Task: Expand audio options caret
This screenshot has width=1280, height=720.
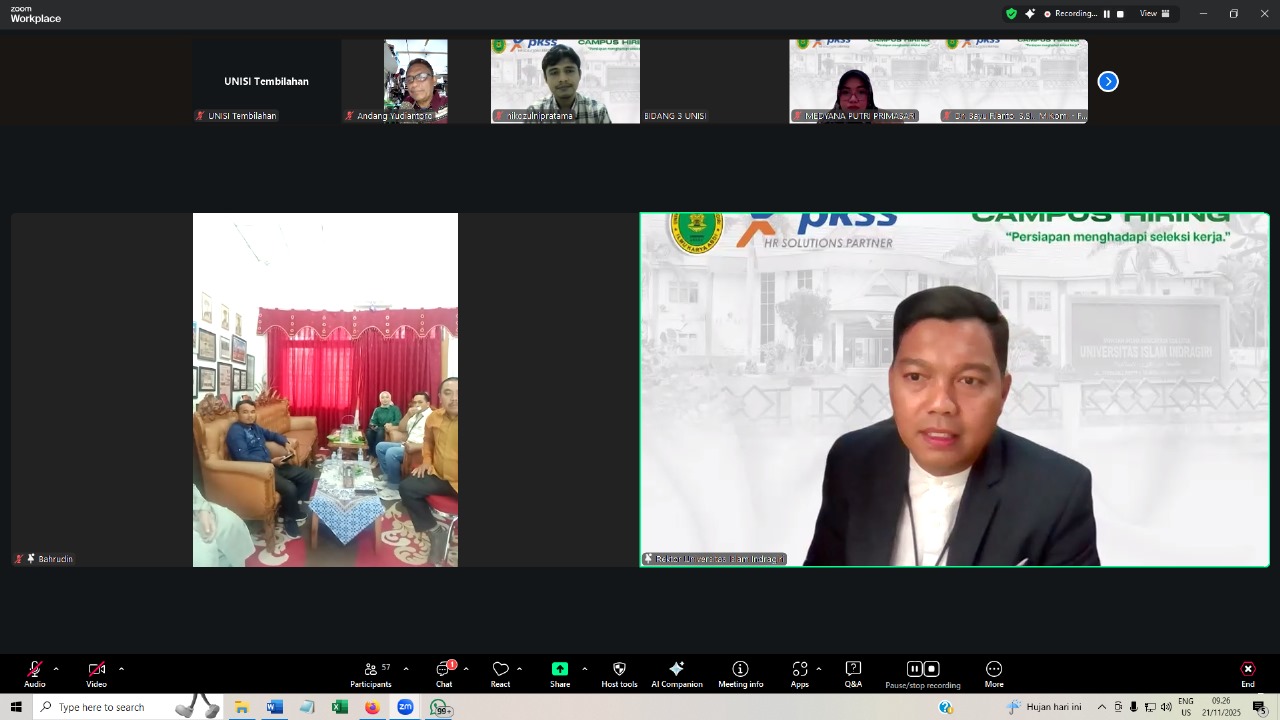Action: click(x=56, y=669)
